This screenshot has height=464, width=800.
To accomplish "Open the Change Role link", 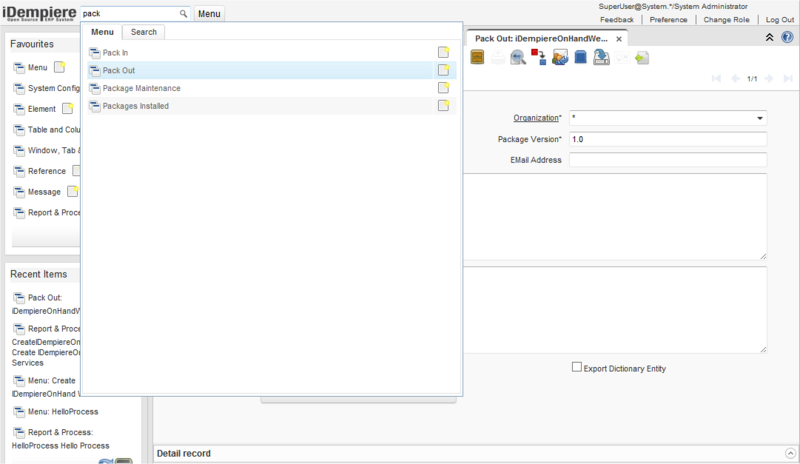I will click(x=725, y=20).
